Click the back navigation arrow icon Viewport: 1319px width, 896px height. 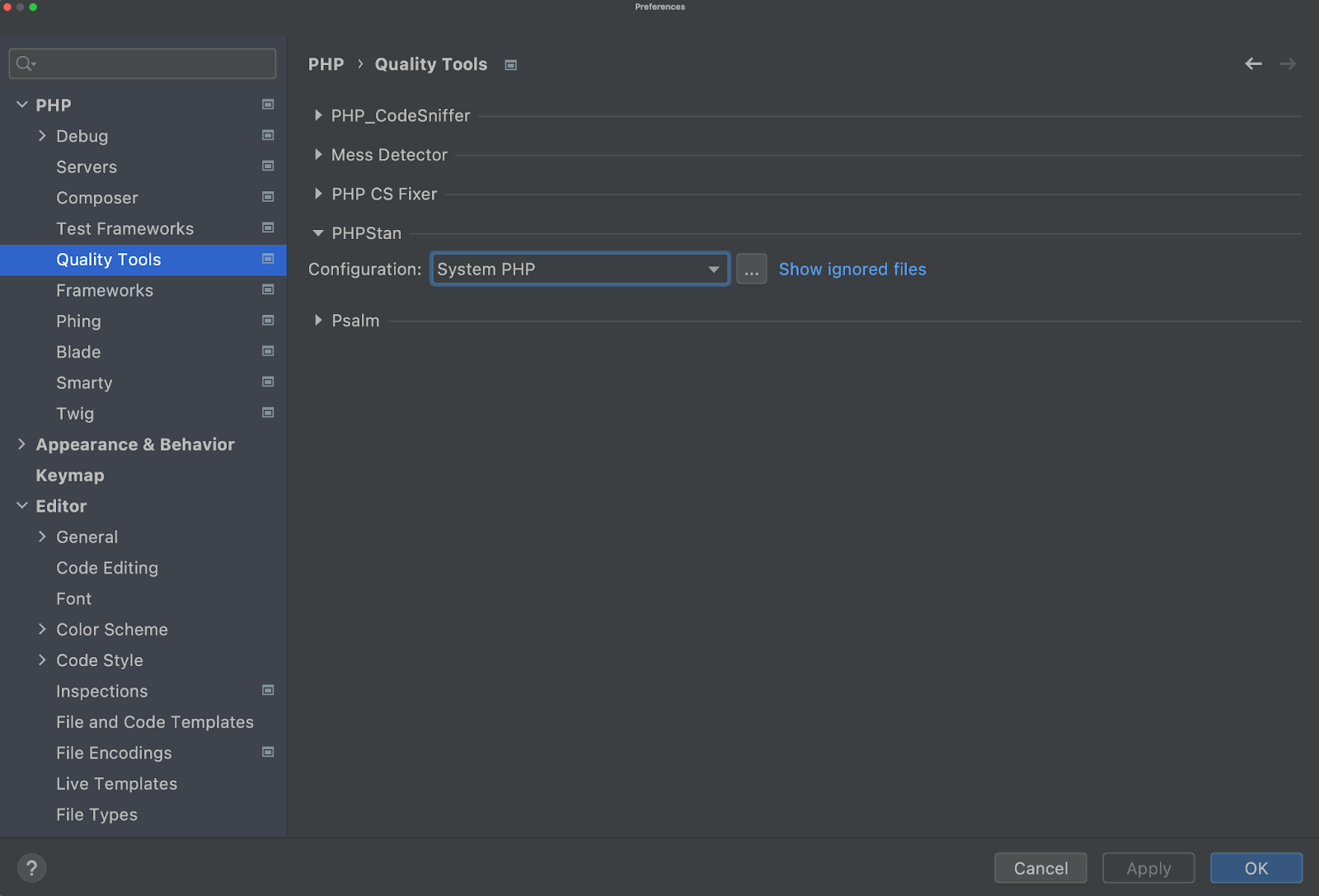point(1253,63)
